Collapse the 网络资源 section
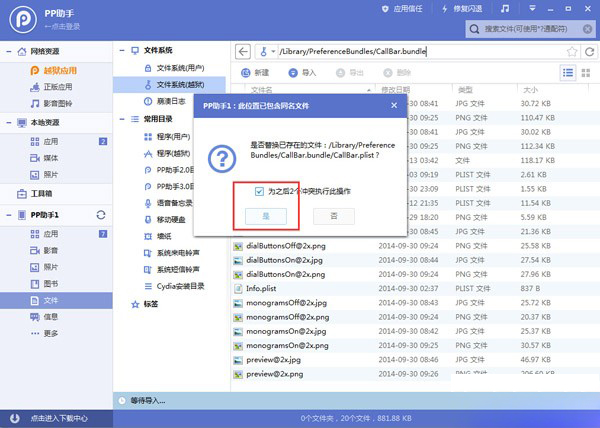Image resolution: width=600 pixels, height=428 pixels. pyautogui.click(x=8, y=51)
